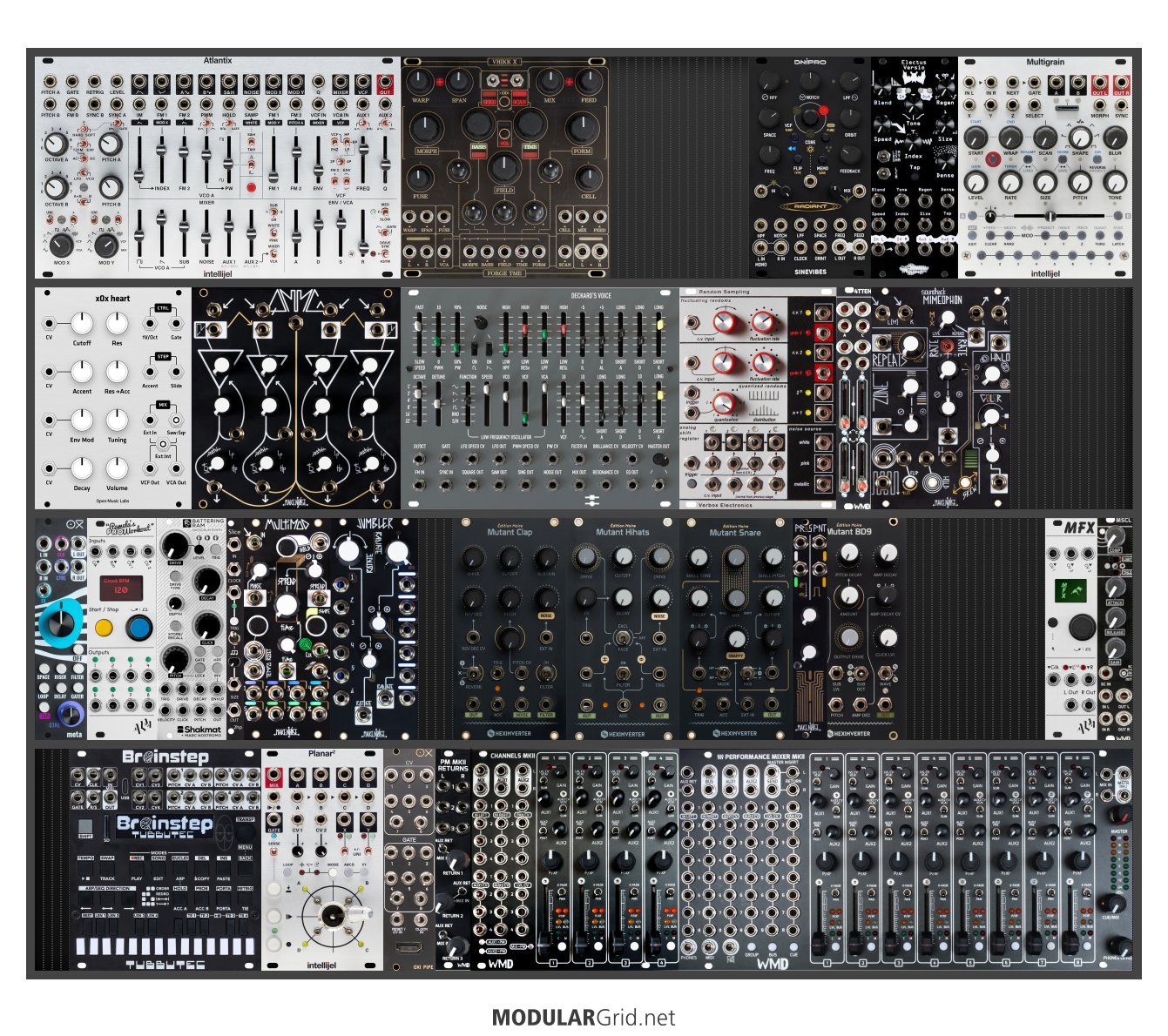Click the Multimod large white TIME knob
The width and height of the screenshot is (1168, 1036).
click(287, 605)
